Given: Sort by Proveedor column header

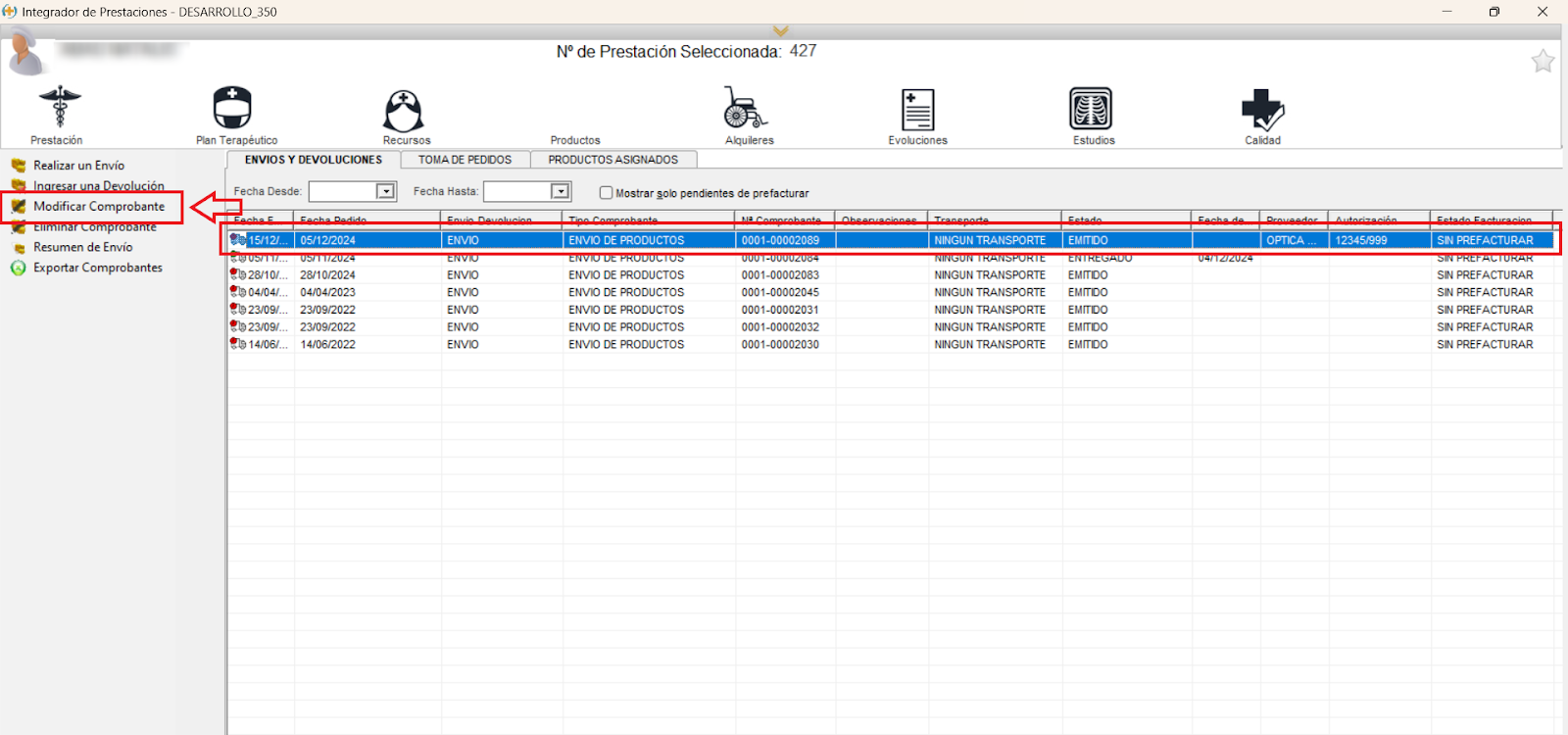Looking at the screenshot, I should click(x=1295, y=220).
